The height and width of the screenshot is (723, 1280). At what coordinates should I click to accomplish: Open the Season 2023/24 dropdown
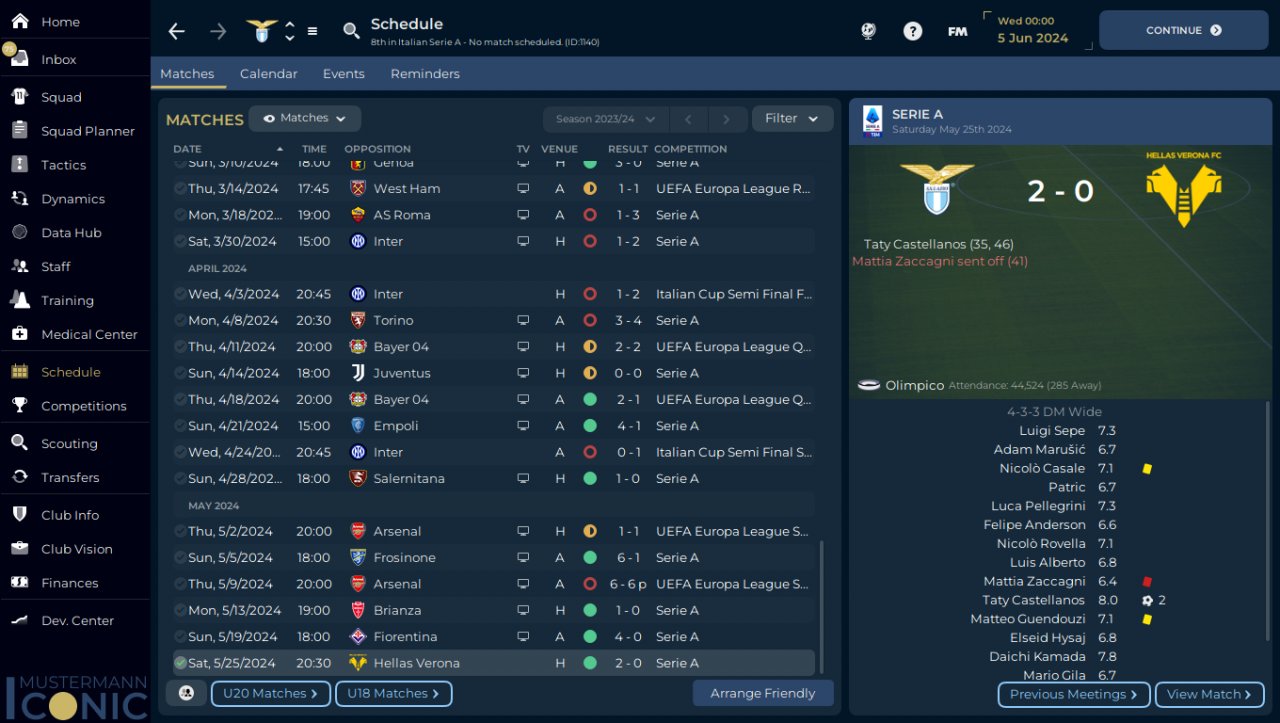pyautogui.click(x=605, y=119)
